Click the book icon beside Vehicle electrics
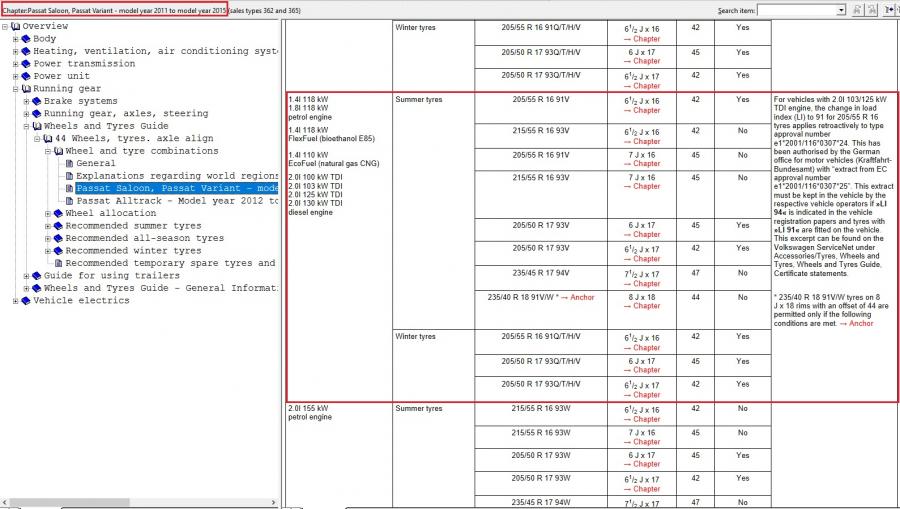Image resolution: width=900 pixels, height=509 pixels. [x=25, y=300]
